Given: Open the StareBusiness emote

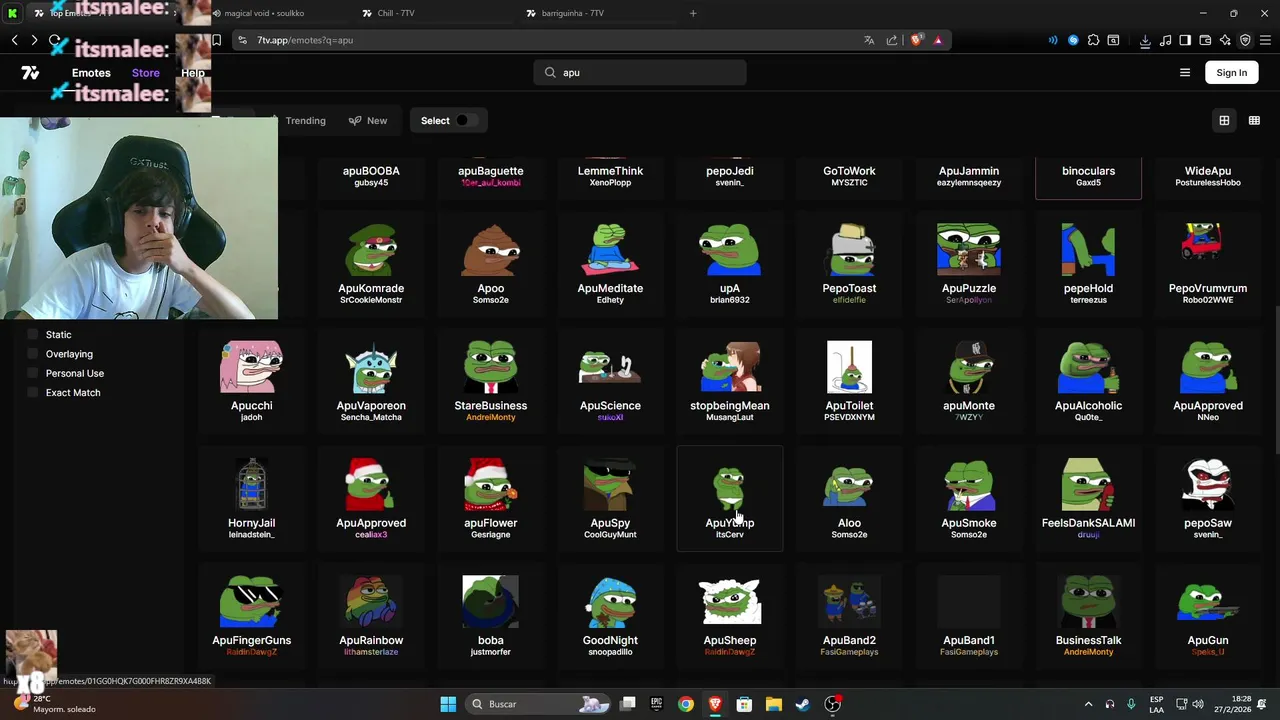Looking at the screenshot, I should [x=490, y=380].
